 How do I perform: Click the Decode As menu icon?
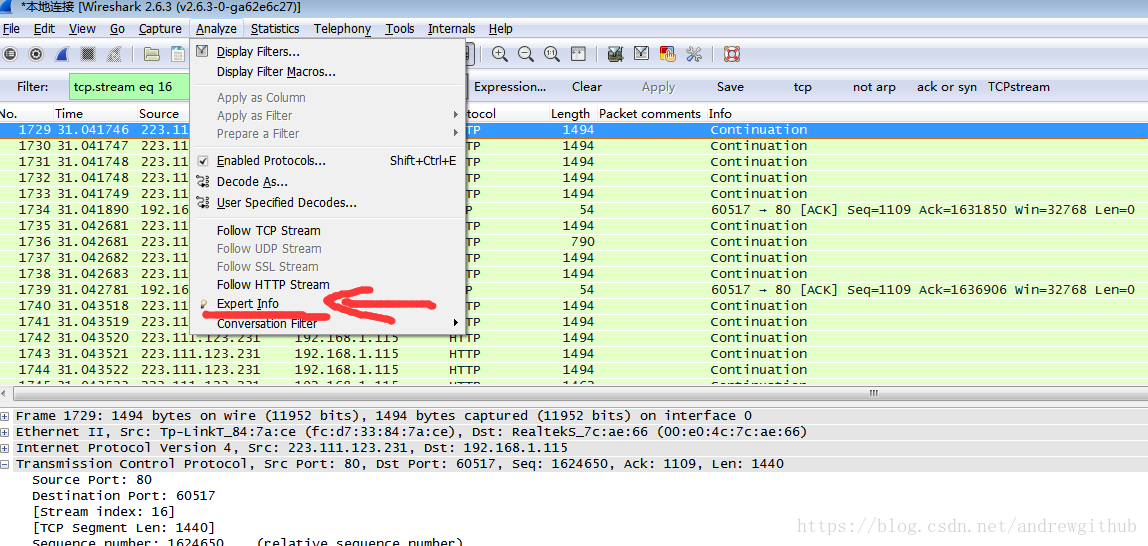pos(203,182)
